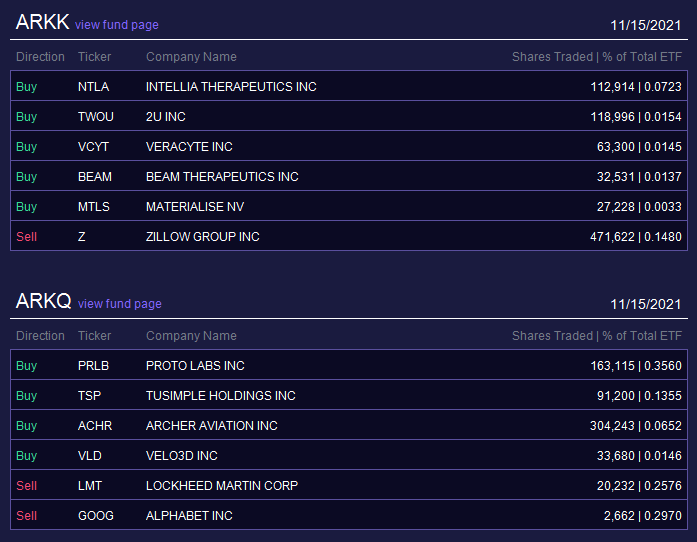Click ARKK Shares Traded column header
Screen dimensions: 697x542
click(x=597, y=57)
